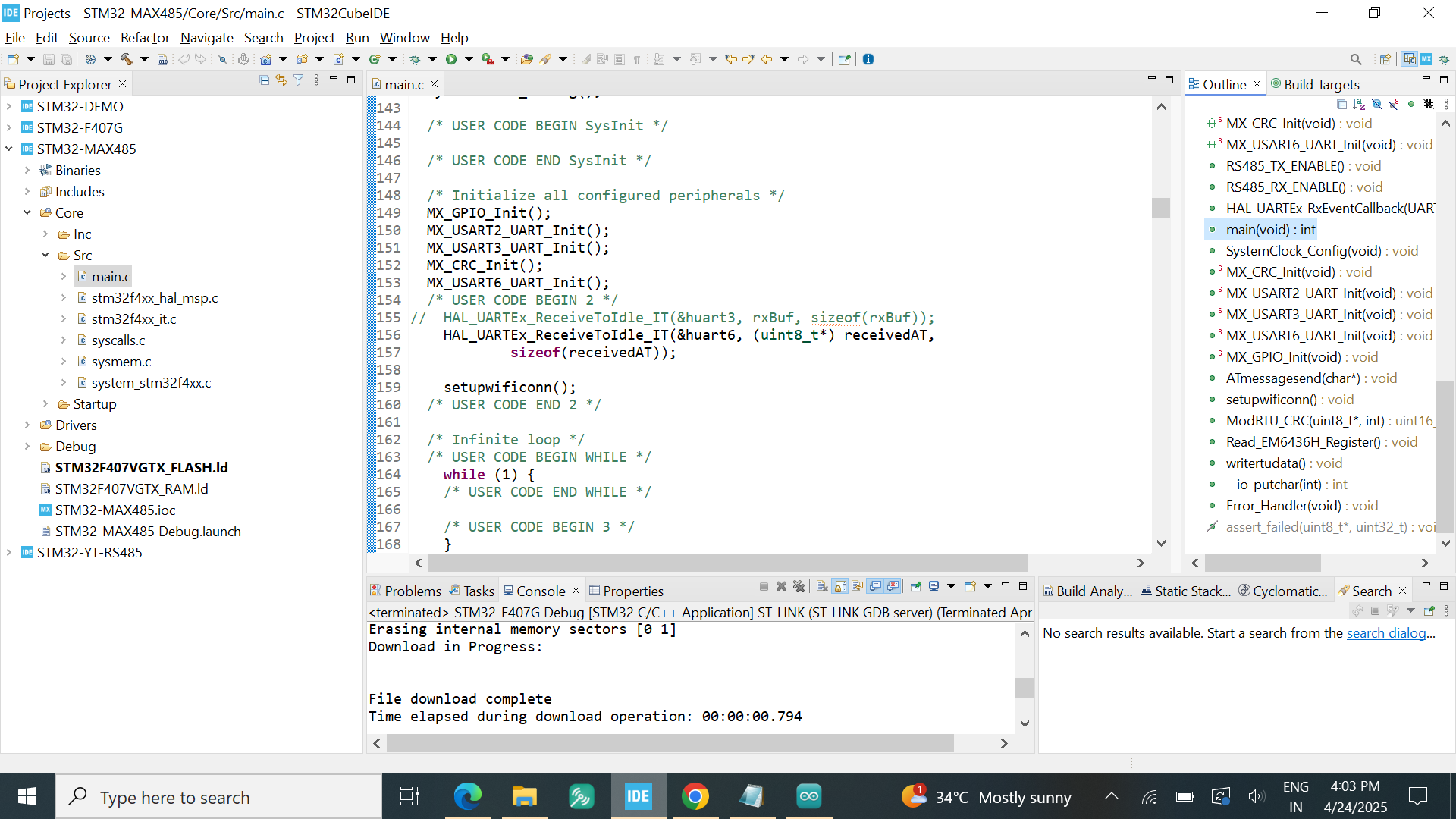Sort Outline alphabetically with A-Z icon
Image resolution: width=1456 pixels, height=819 pixels.
coord(1359,104)
